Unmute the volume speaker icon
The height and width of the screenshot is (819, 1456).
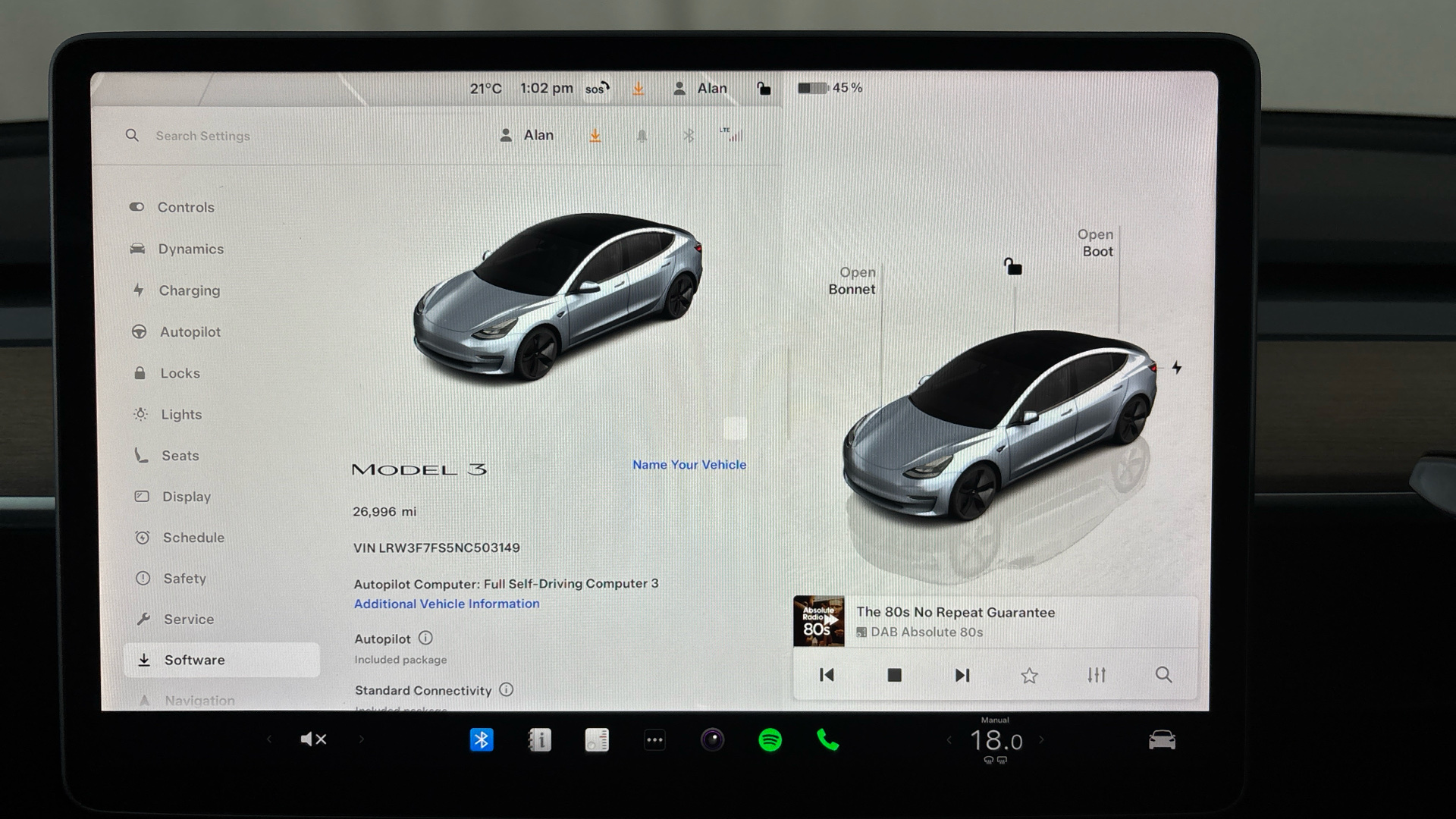coord(313,739)
